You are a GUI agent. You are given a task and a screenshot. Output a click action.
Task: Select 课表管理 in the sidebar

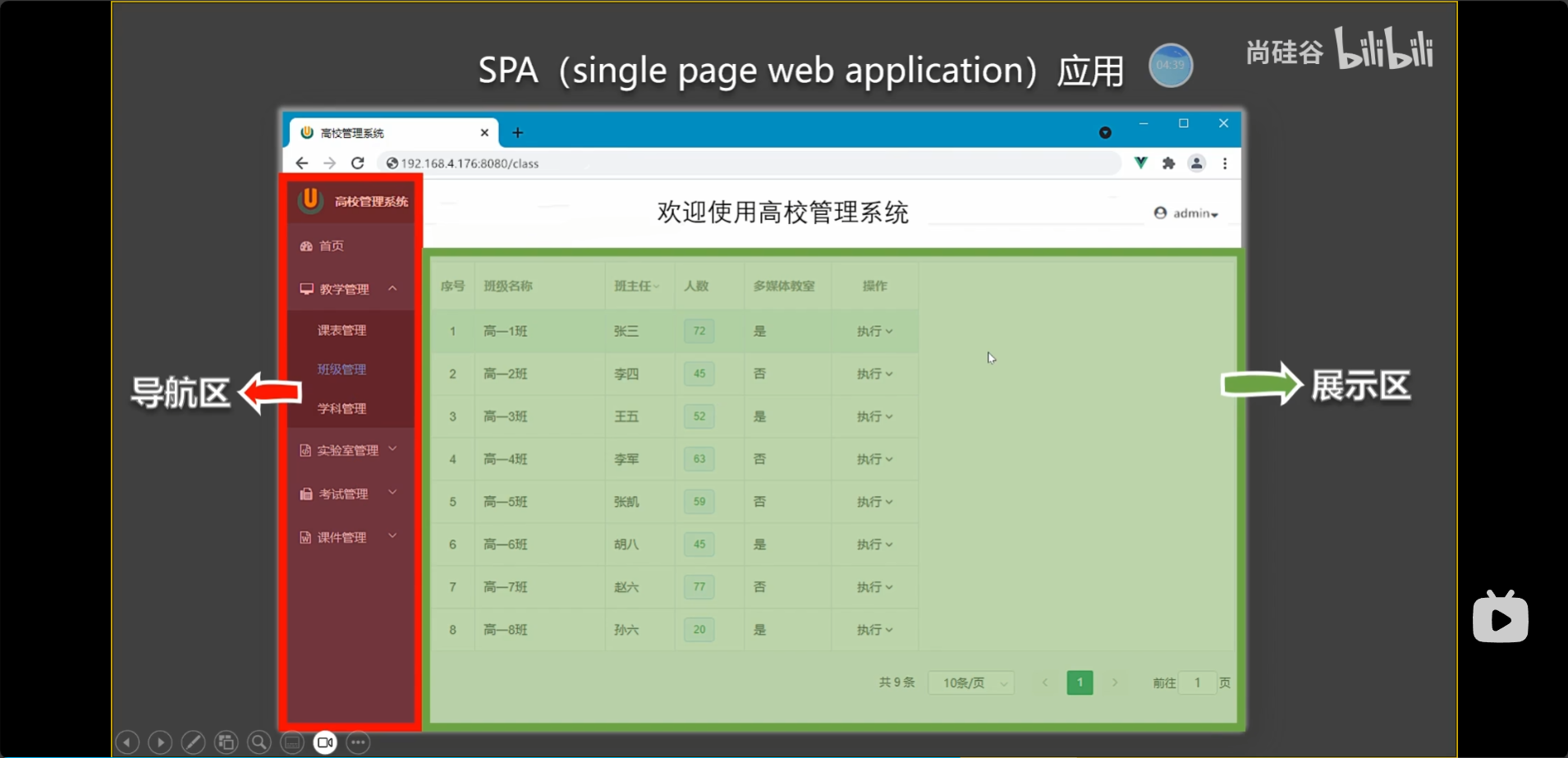tap(342, 330)
